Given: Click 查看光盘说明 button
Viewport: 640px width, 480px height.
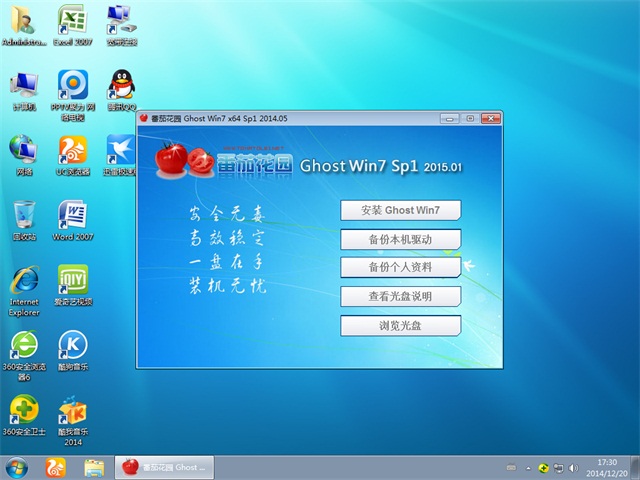Looking at the screenshot, I should tap(400, 296).
